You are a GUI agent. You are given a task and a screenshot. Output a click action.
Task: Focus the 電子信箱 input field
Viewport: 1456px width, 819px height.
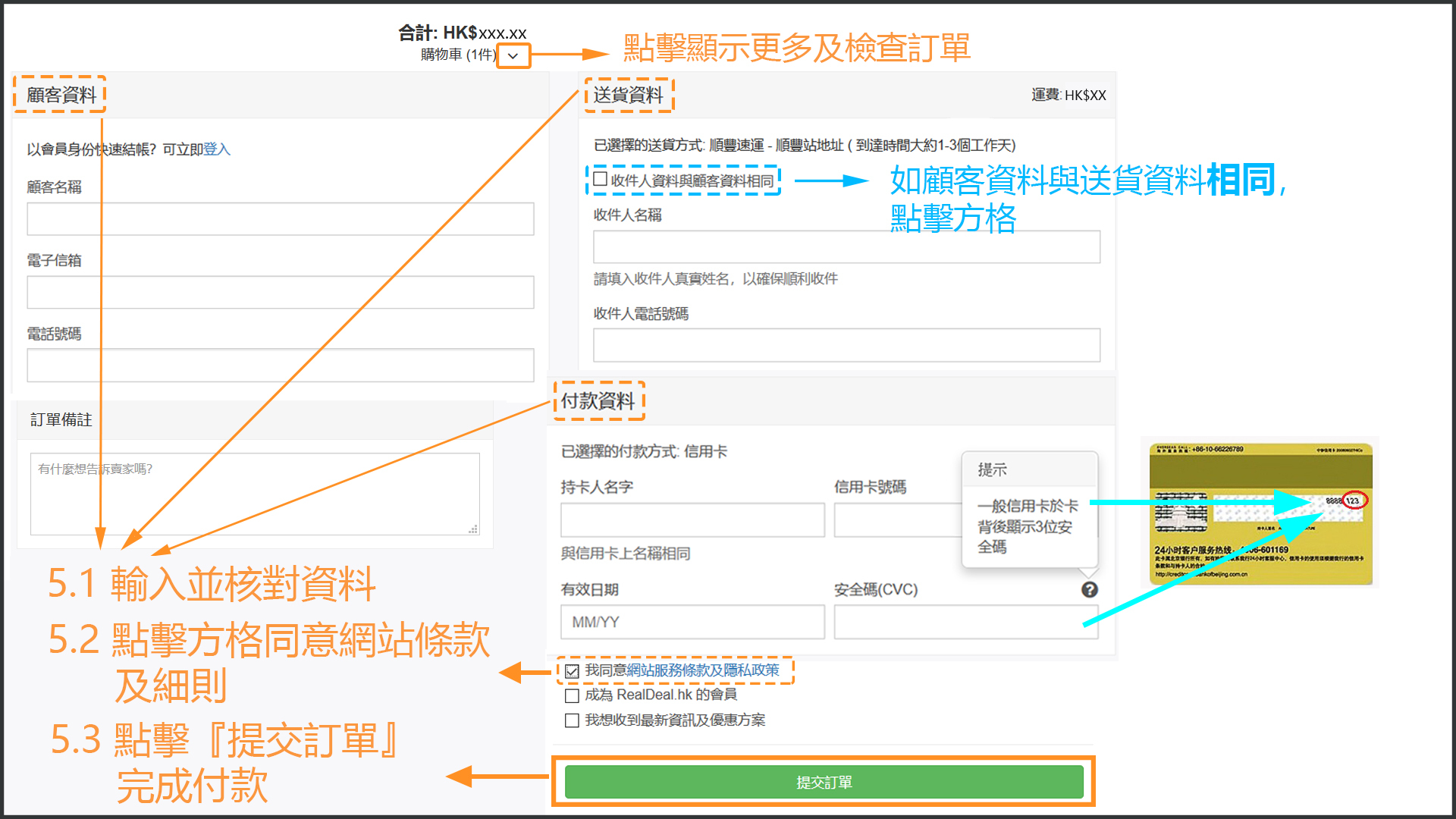coord(281,293)
